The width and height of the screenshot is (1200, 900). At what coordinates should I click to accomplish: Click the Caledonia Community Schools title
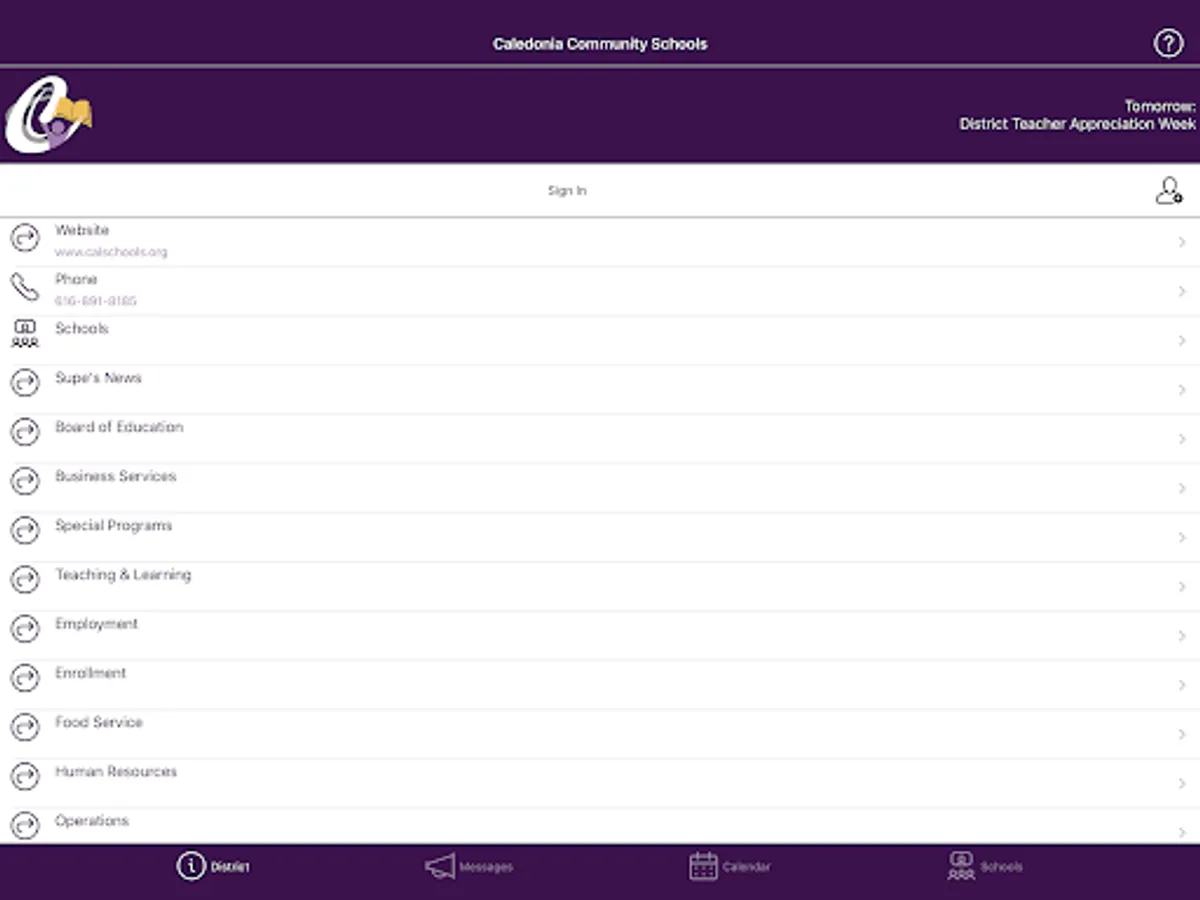(600, 44)
